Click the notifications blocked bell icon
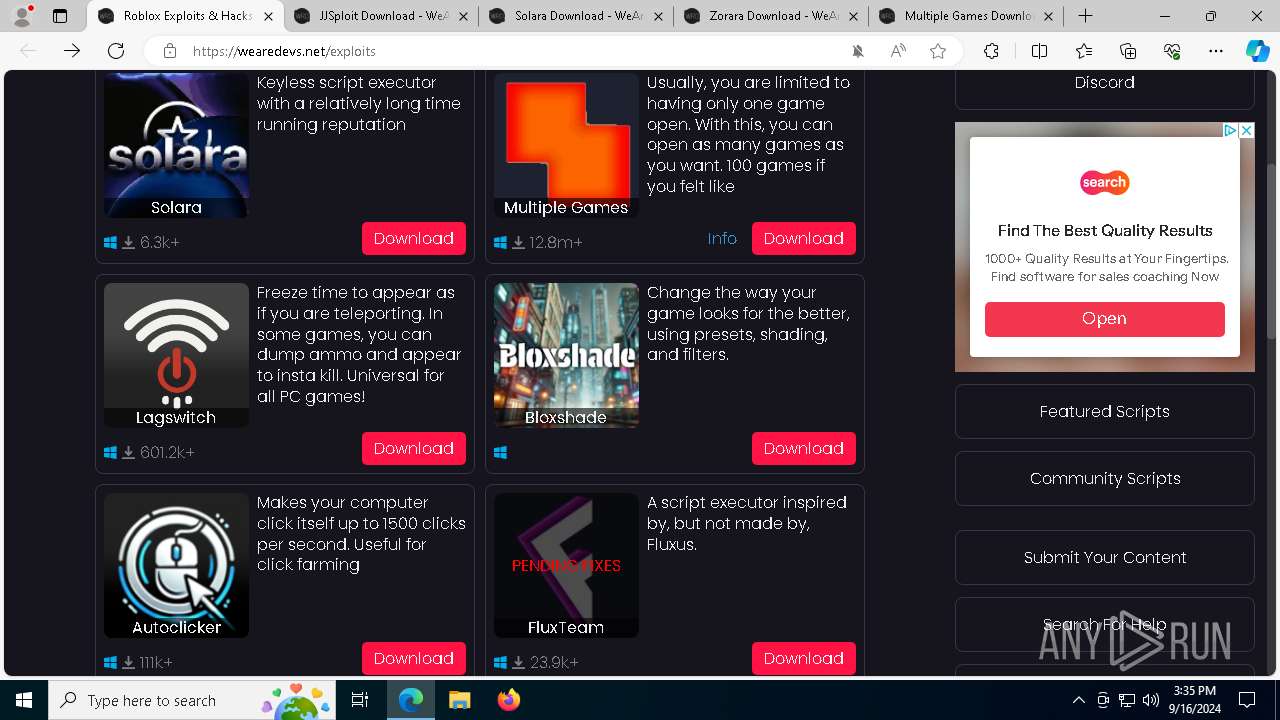The height and width of the screenshot is (720, 1280). [858, 51]
